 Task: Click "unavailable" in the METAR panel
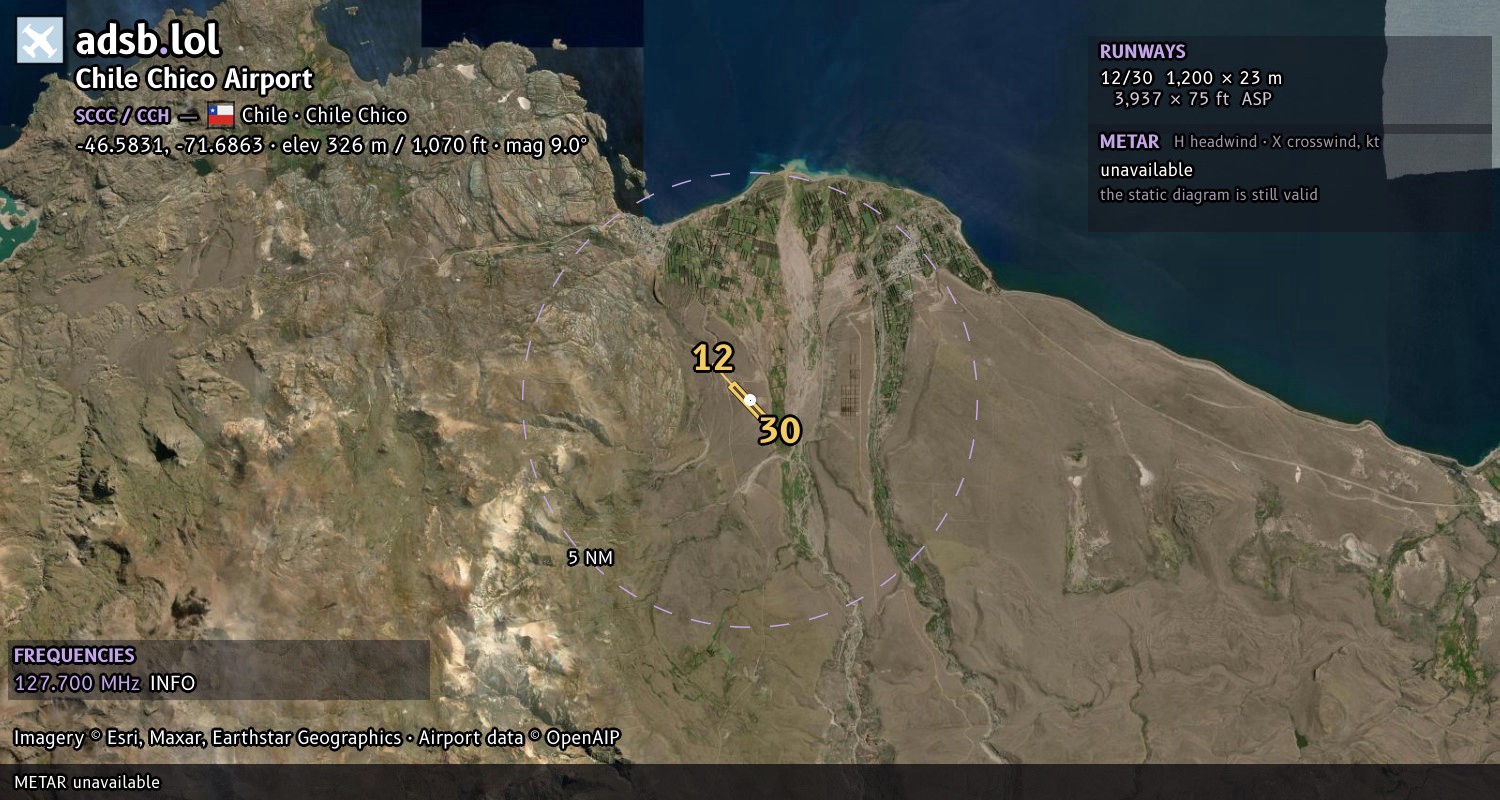point(1146,170)
